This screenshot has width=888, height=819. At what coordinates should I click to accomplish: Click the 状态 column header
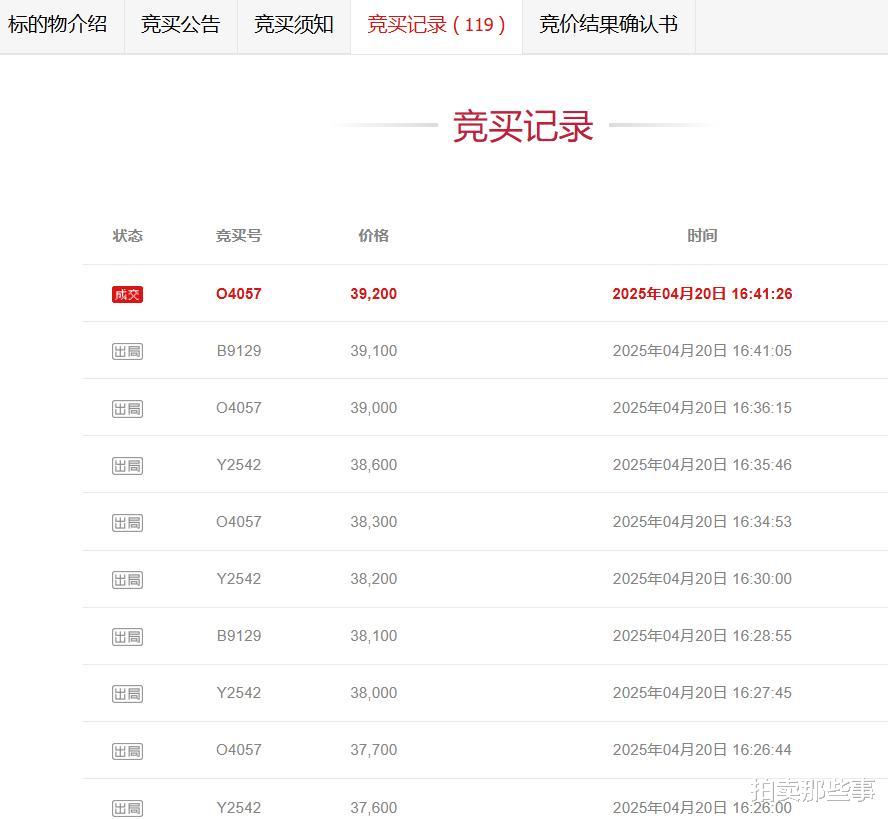pos(127,236)
